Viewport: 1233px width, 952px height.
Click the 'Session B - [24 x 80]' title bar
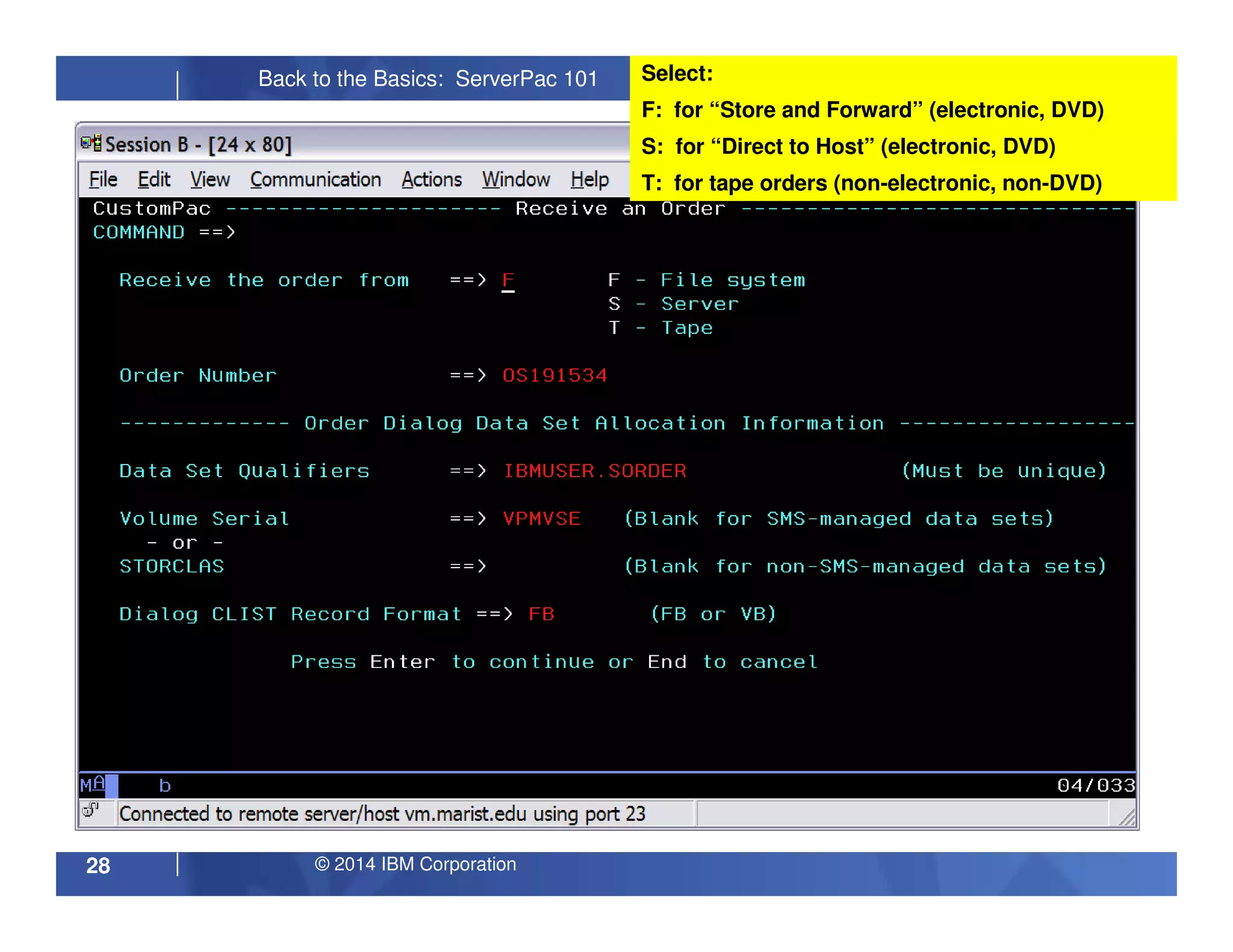[x=198, y=144]
